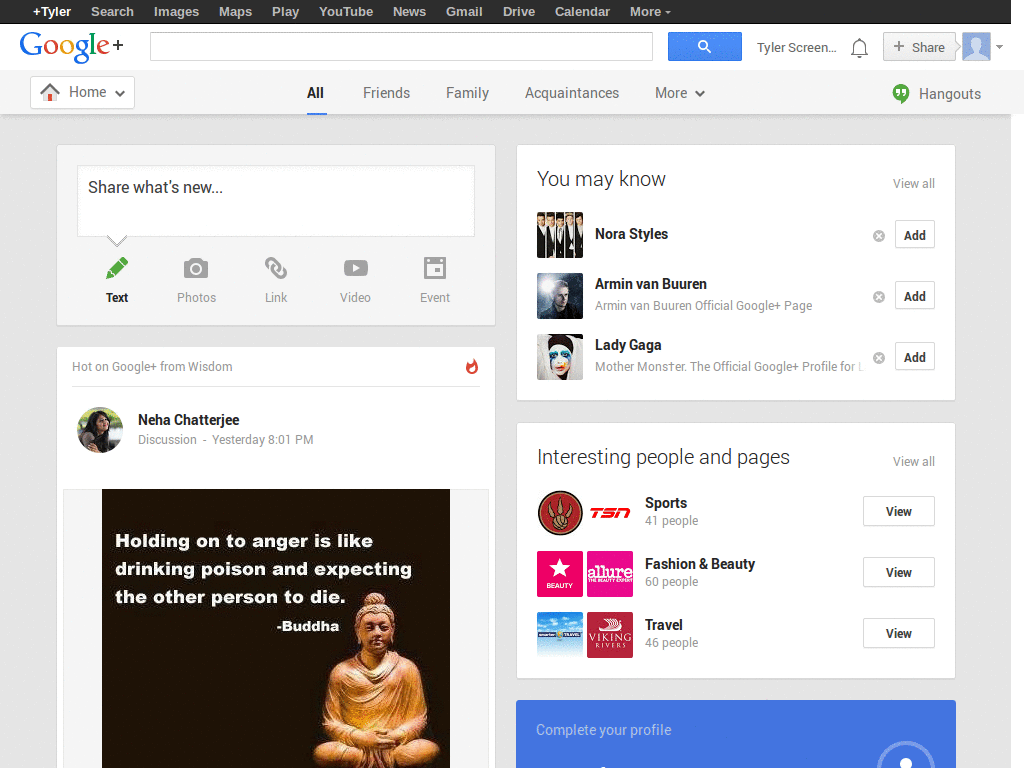Open Nora Styles profile picture
The image size is (1024, 768).
tap(560, 234)
